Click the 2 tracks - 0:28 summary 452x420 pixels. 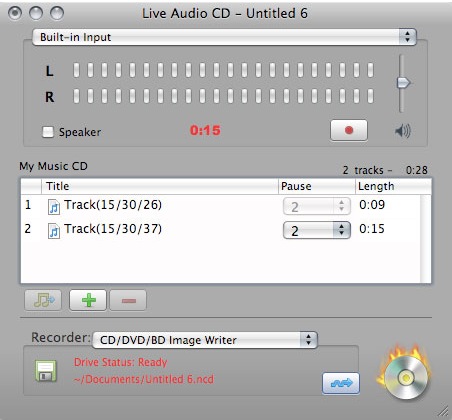pyautogui.click(x=385, y=170)
